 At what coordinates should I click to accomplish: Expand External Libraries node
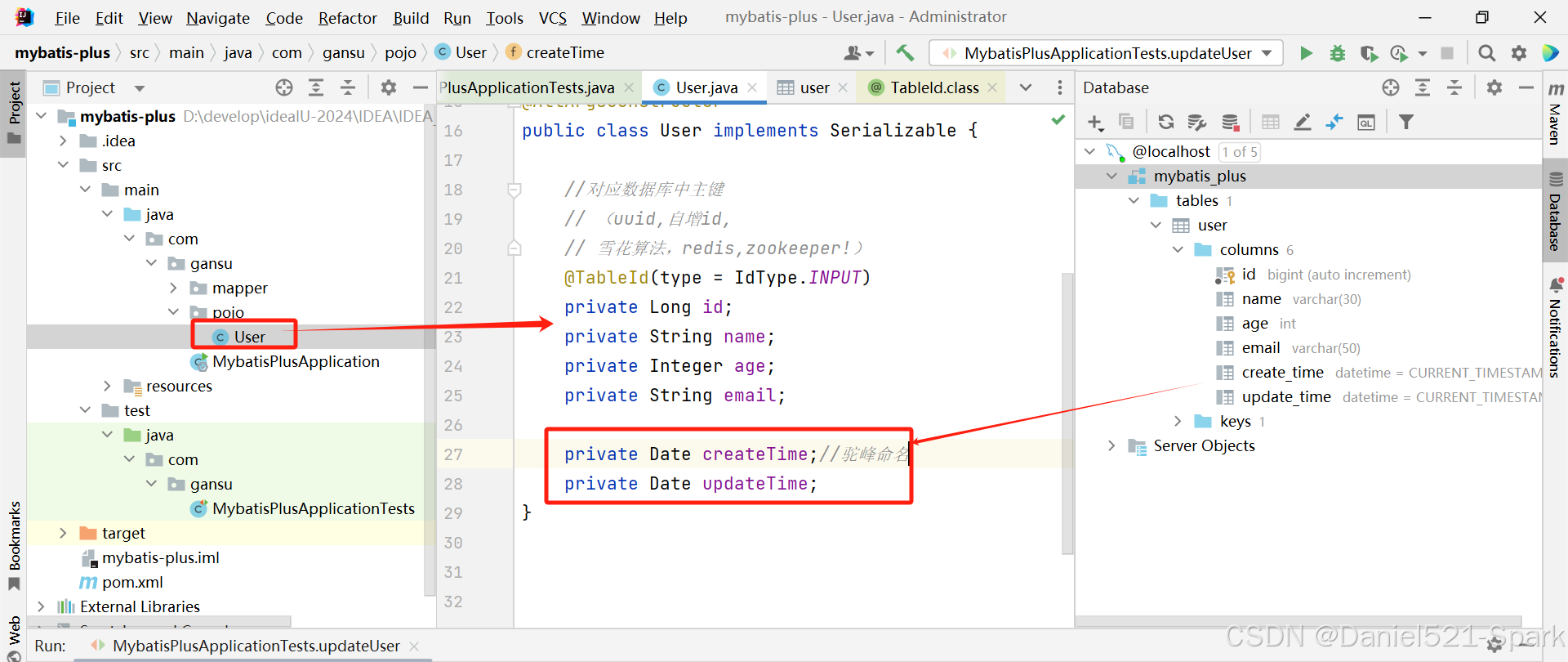[x=42, y=607]
